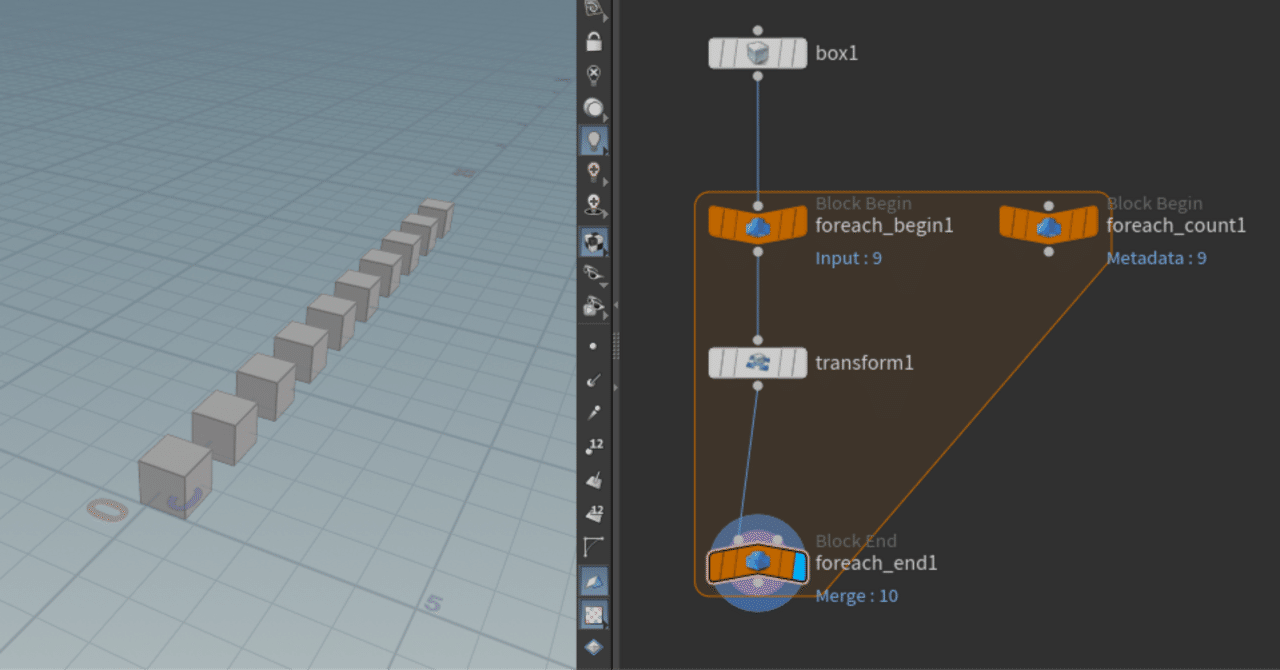Toggle the headlight bulb display option
The image size is (1280, 670).
594,140
